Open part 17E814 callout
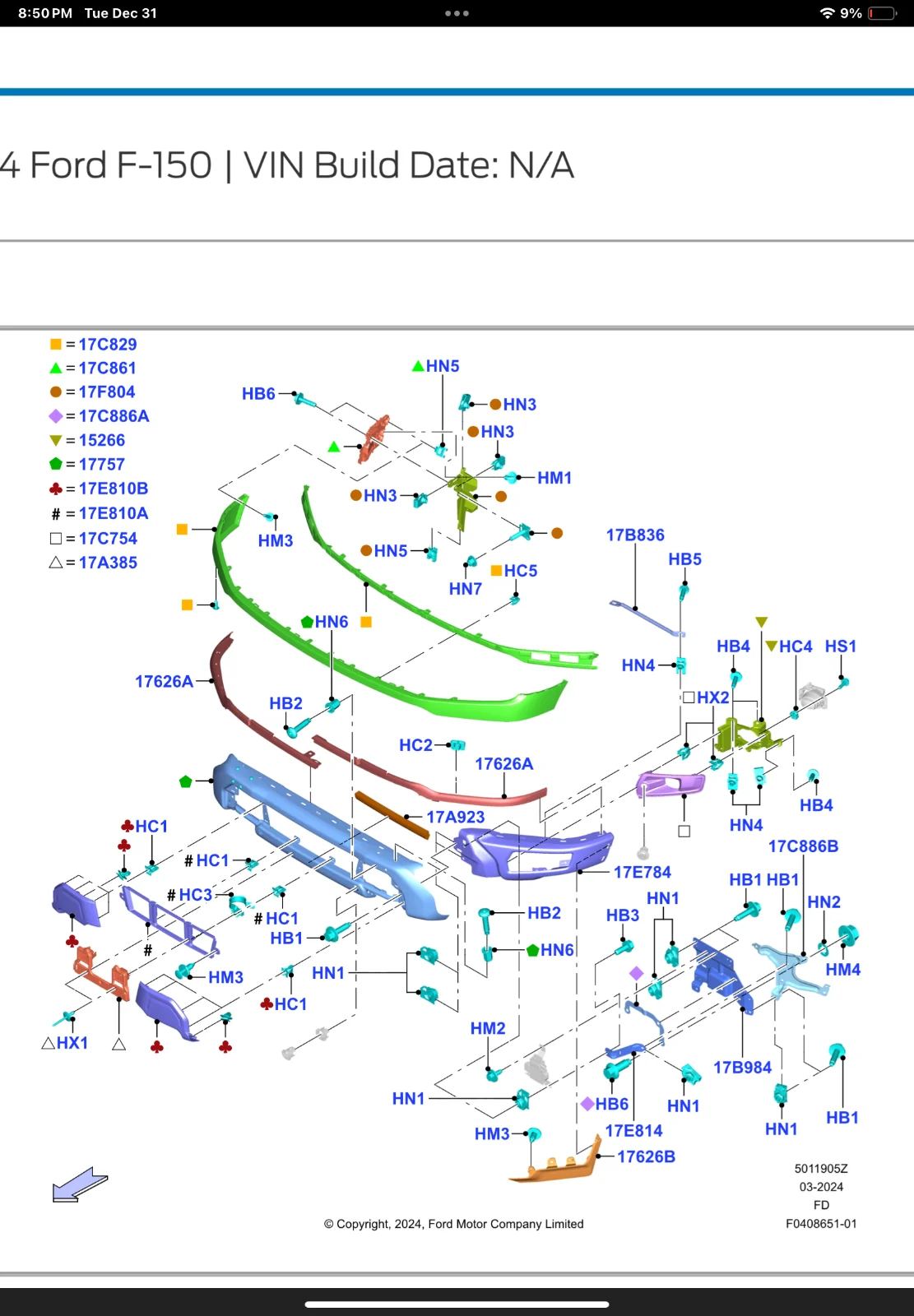914x1316 pixels. pyautogui.click(x=634, y=1131)
